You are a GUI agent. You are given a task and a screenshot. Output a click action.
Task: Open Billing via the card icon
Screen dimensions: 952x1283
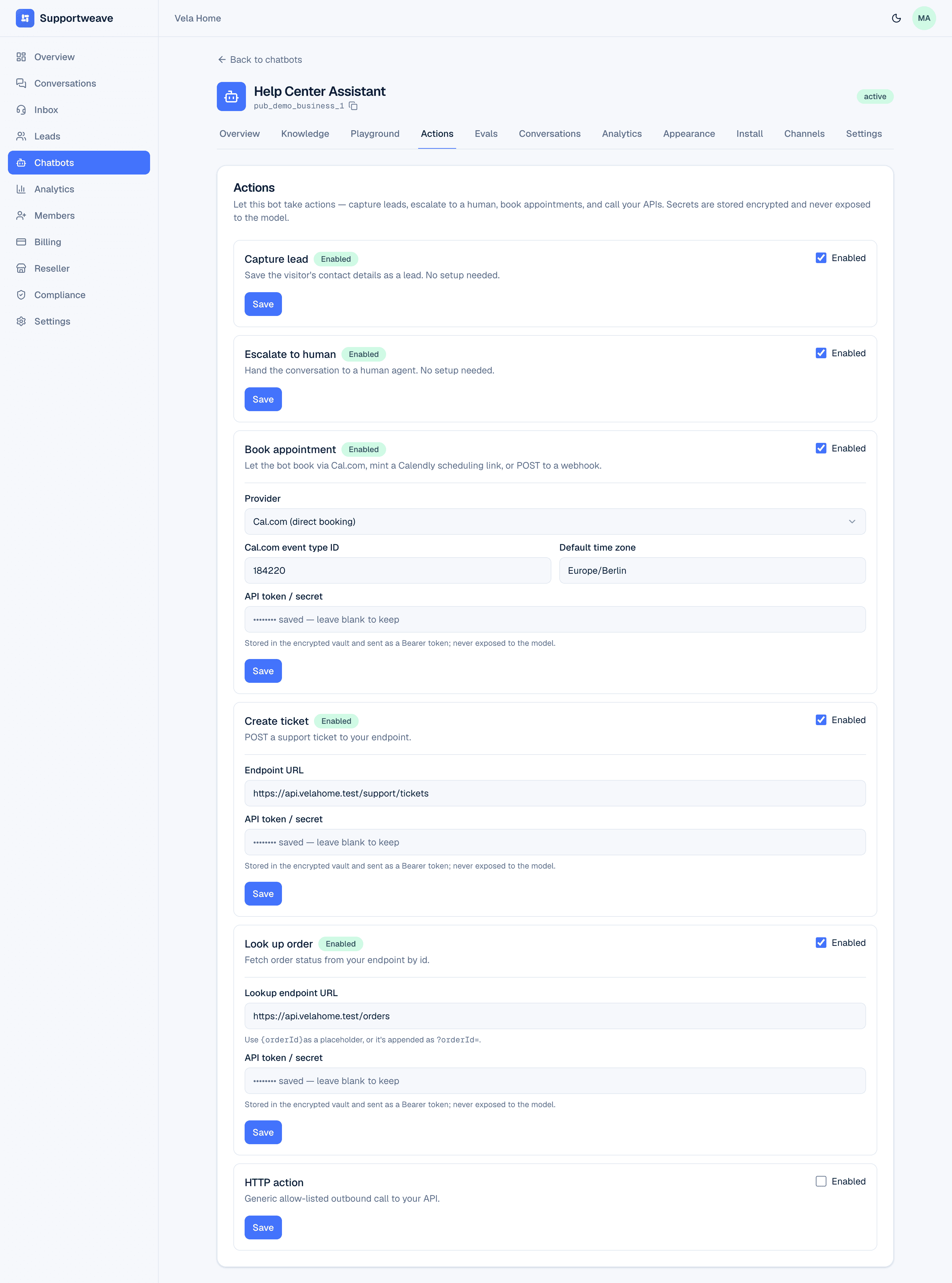[21, 242]
